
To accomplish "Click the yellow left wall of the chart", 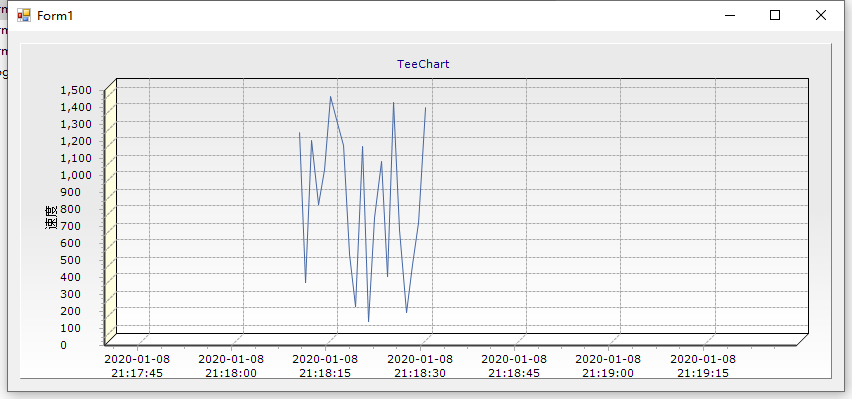I will (110, 212).
